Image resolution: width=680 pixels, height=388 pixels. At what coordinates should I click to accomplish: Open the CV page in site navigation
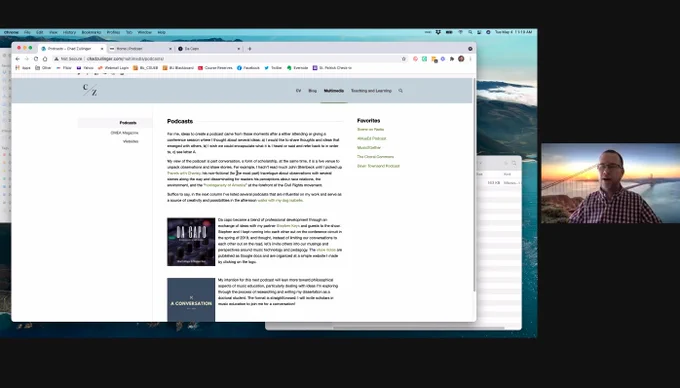point(298,91)
